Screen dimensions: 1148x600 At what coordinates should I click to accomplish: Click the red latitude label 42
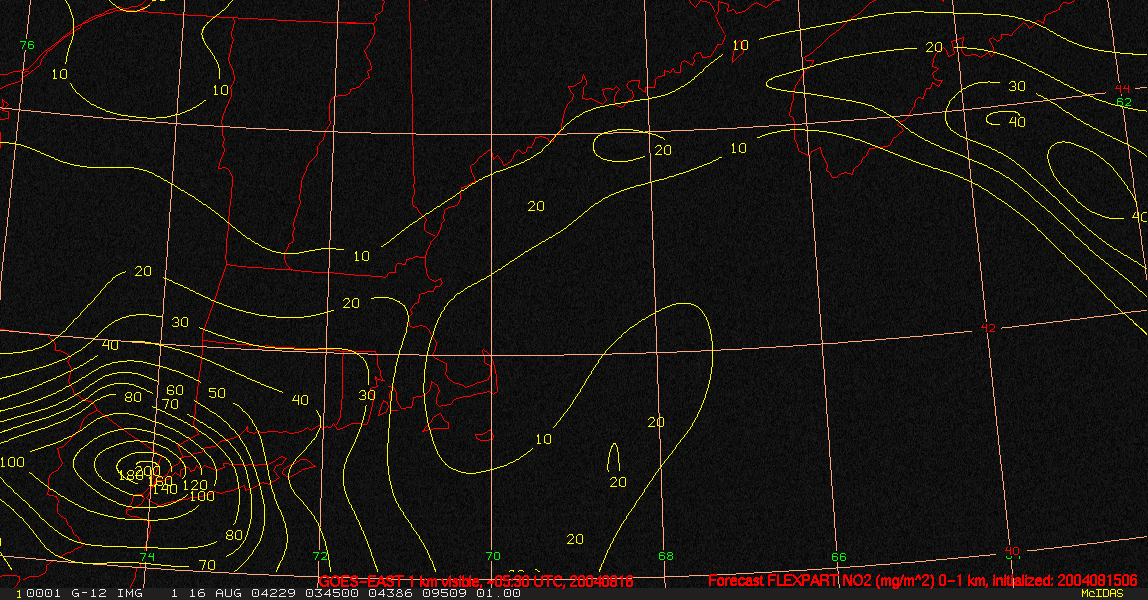[x=988, y=328]
